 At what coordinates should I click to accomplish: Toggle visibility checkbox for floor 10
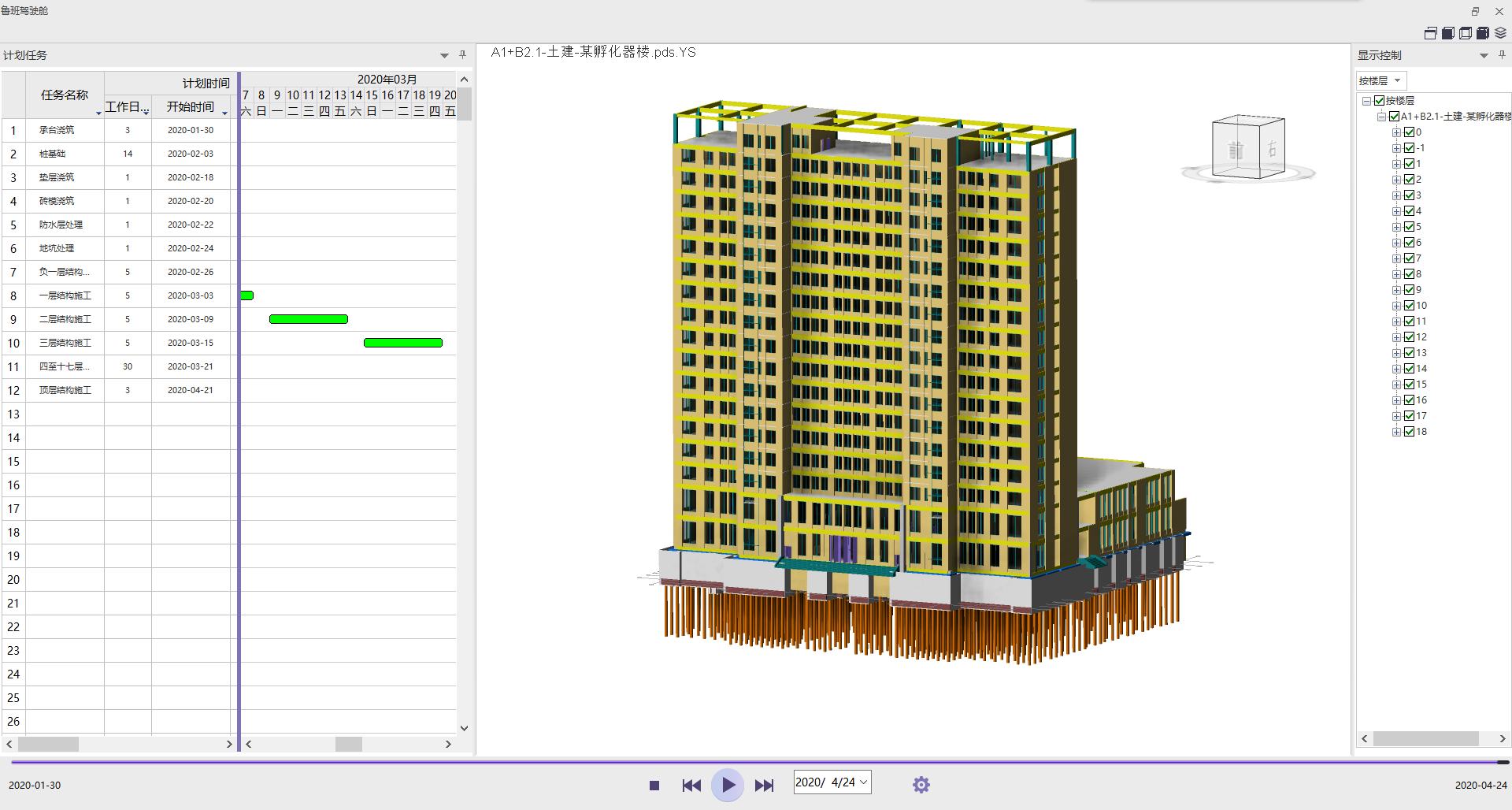(1410, 306)
